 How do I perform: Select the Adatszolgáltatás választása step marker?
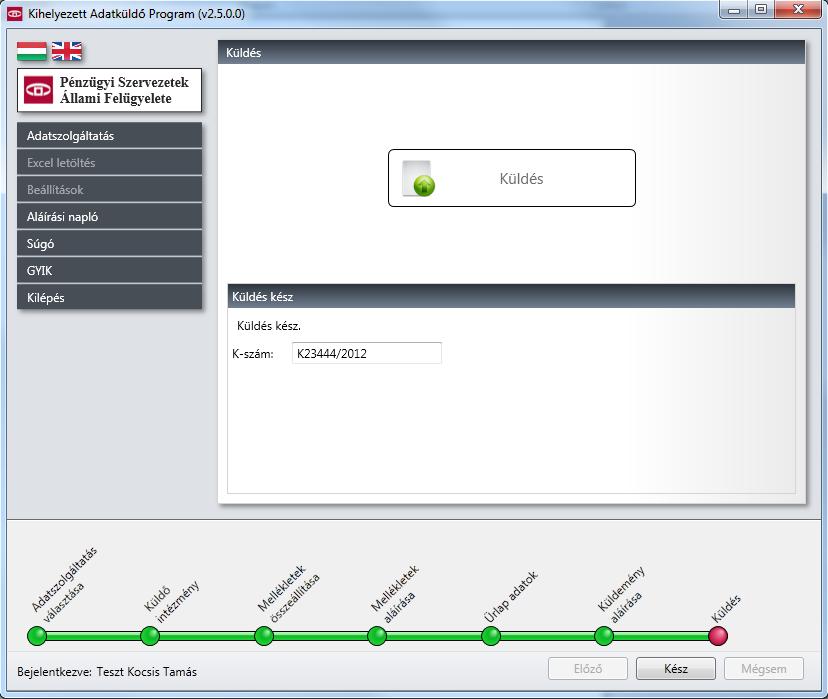point(37,636)
